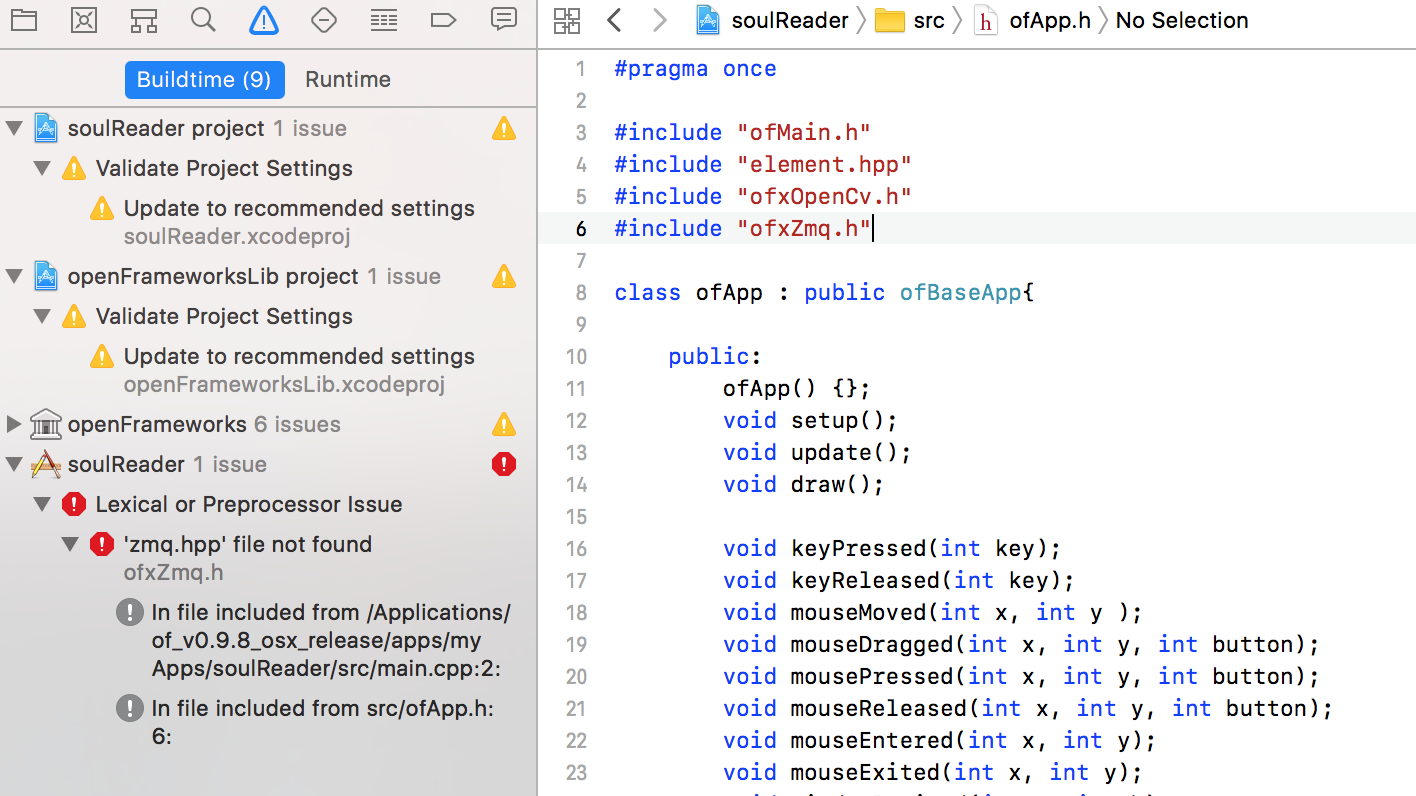Open the related items grid menu

coord(566,20)
